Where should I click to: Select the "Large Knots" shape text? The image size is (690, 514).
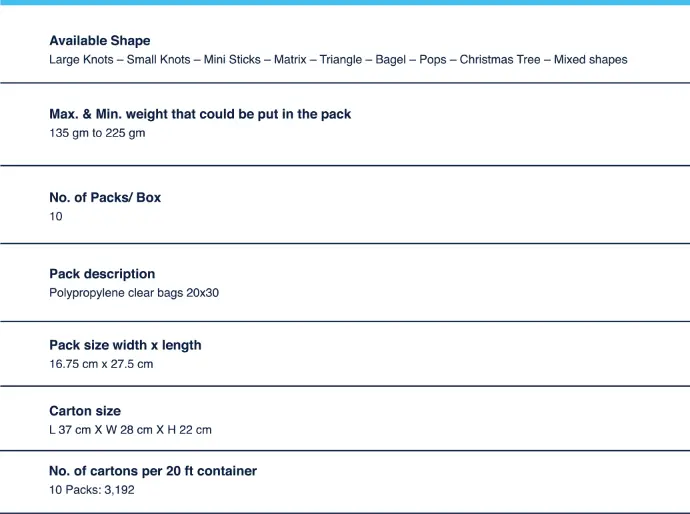click(x=81, y=60)
